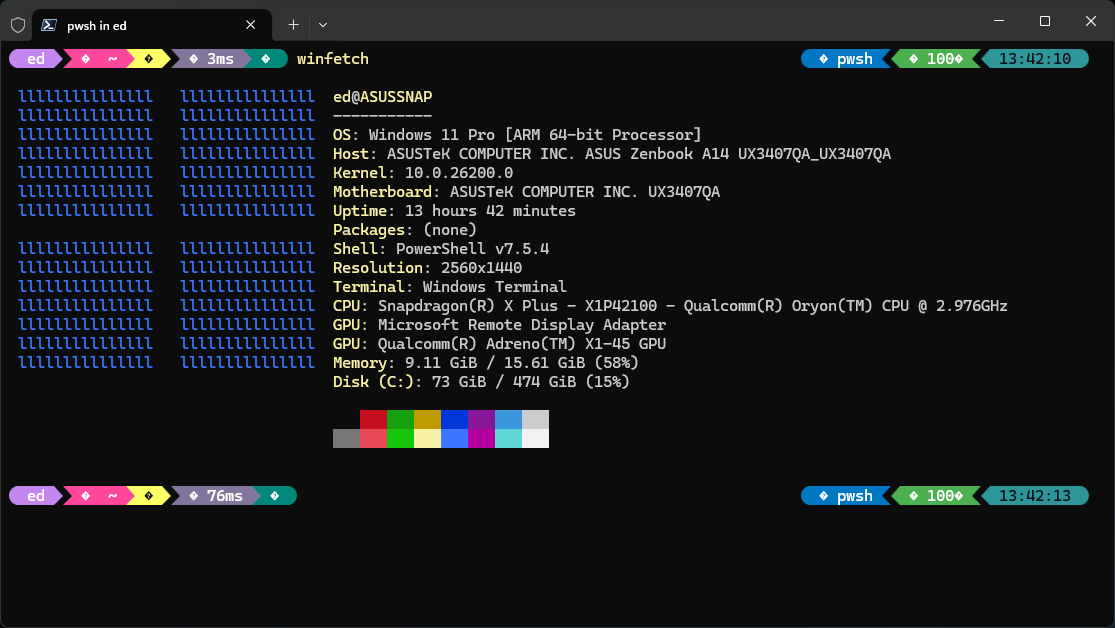This screenshot has width=1115, height=628.
Task: Close the "pwsh in ed" tab
Action: 254,25
